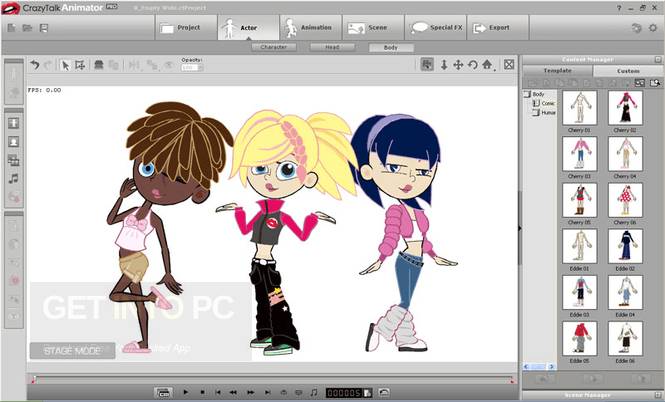Screen dimensions: 665x402
Task: Click the music note icon in left sidebar
Action: [x=14, y=179]
